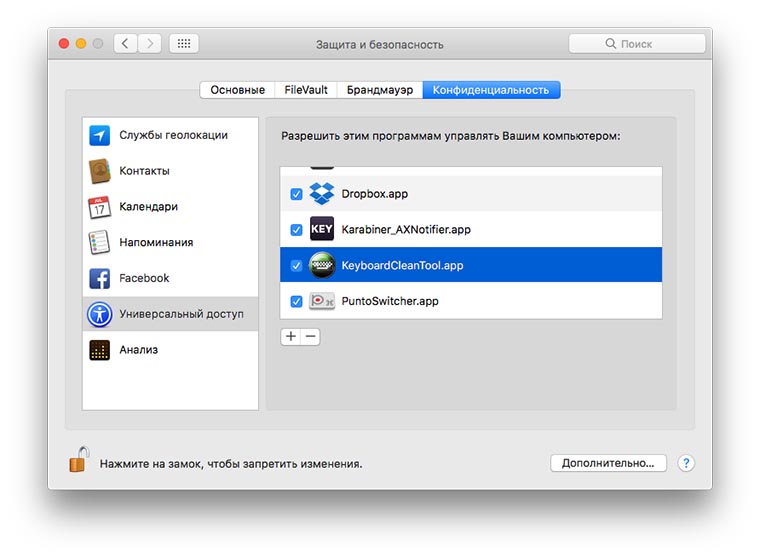Click the Facebook logo icon

99,278
